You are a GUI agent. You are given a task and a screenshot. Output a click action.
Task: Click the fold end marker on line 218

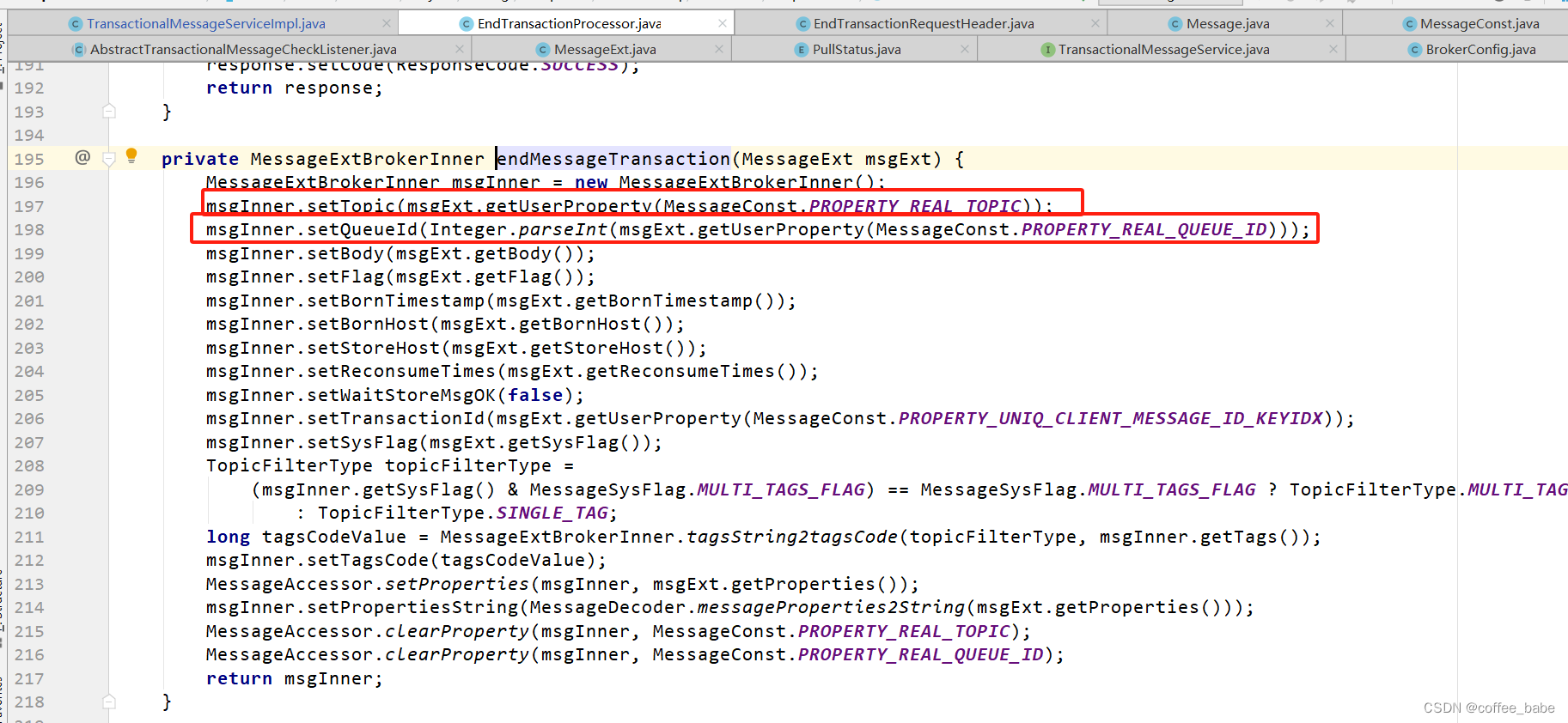coord(109,702)
